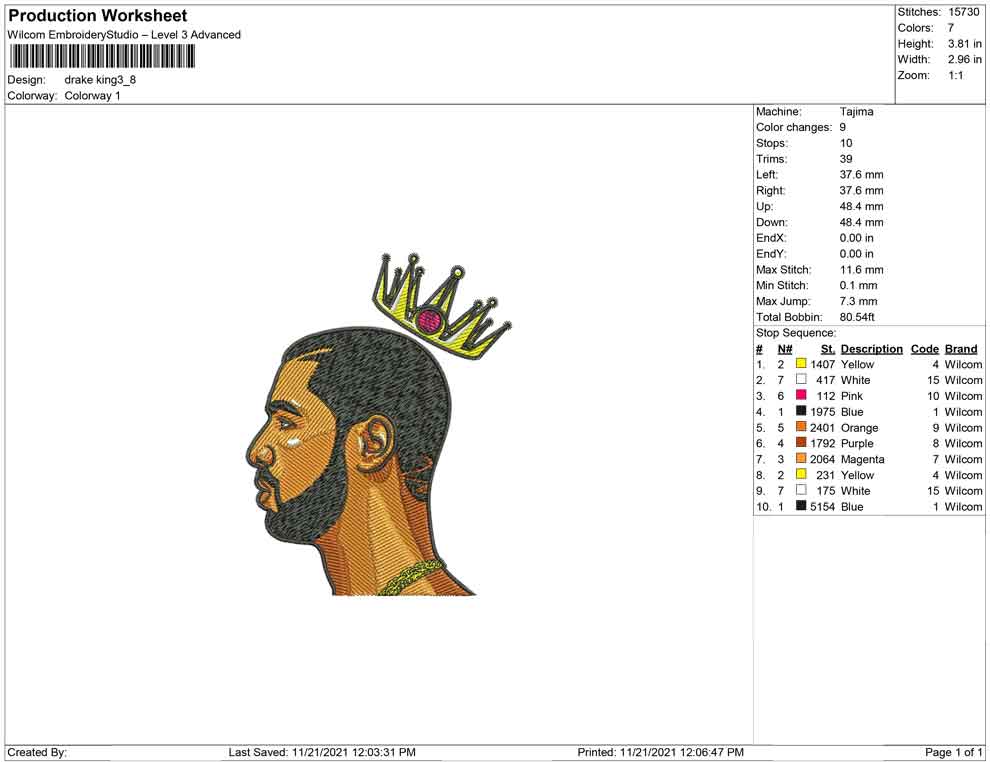
Task: Click the 'Magenta' description in stop 7
Action: 862,459
